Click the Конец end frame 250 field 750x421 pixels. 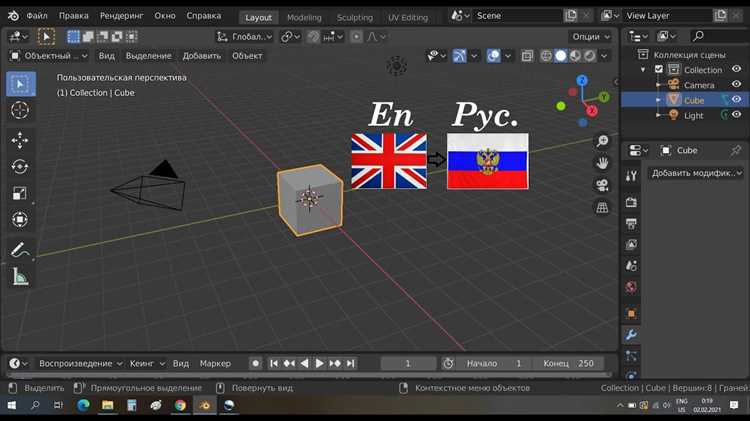[568, 364]
